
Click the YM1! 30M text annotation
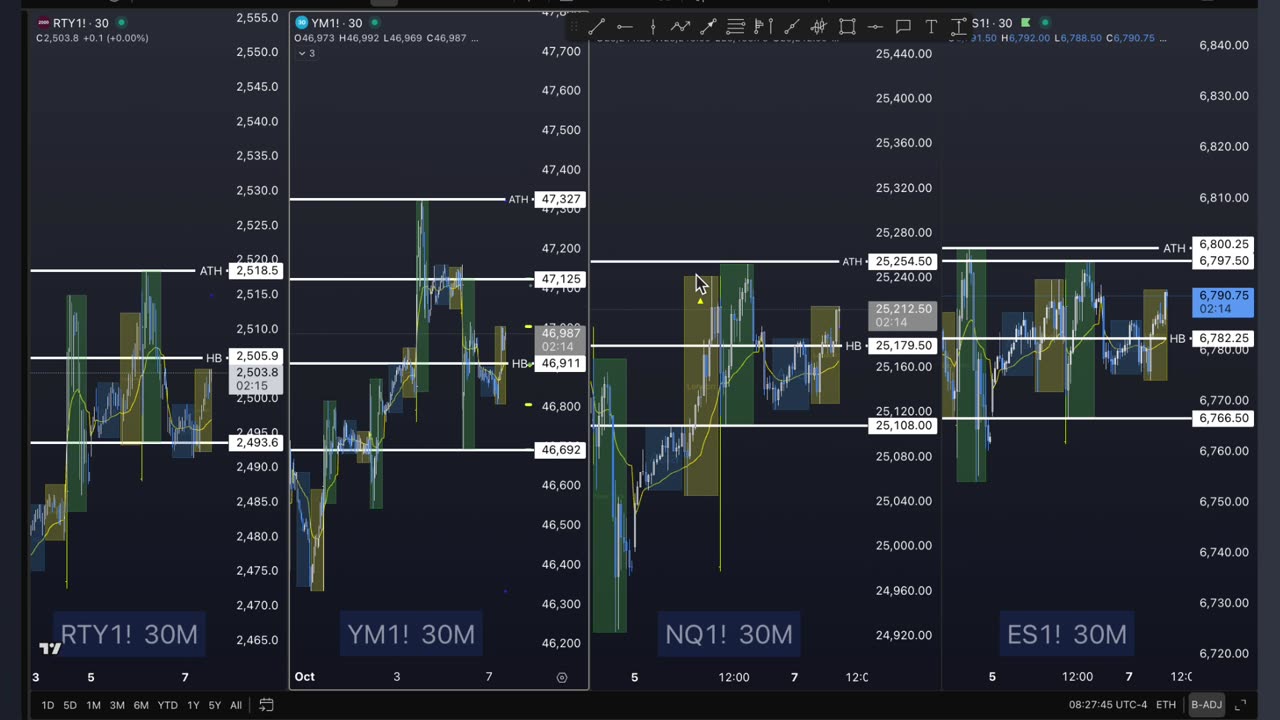click(x=411, y=634)
